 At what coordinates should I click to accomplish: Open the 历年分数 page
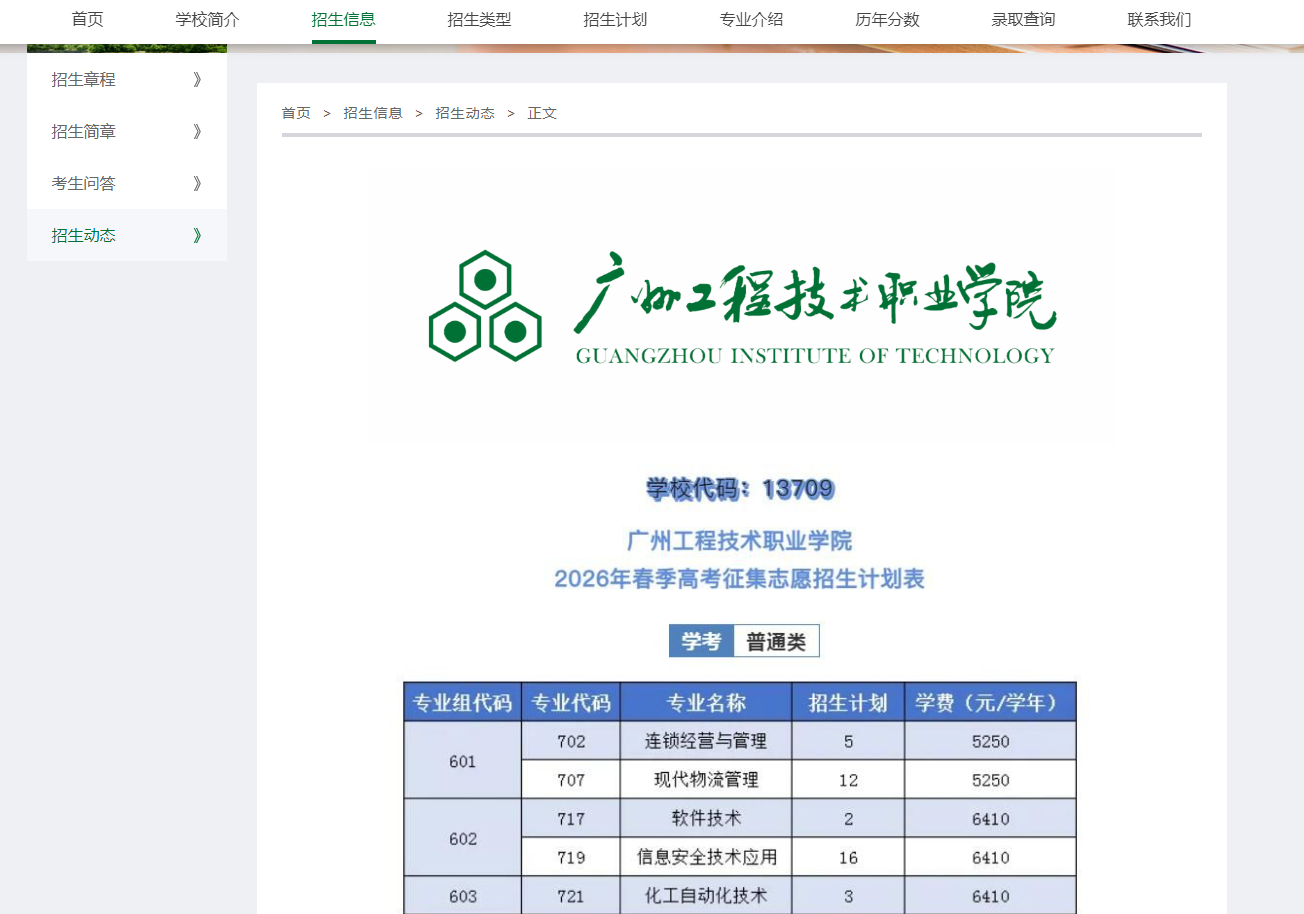(x=887, y=19)
